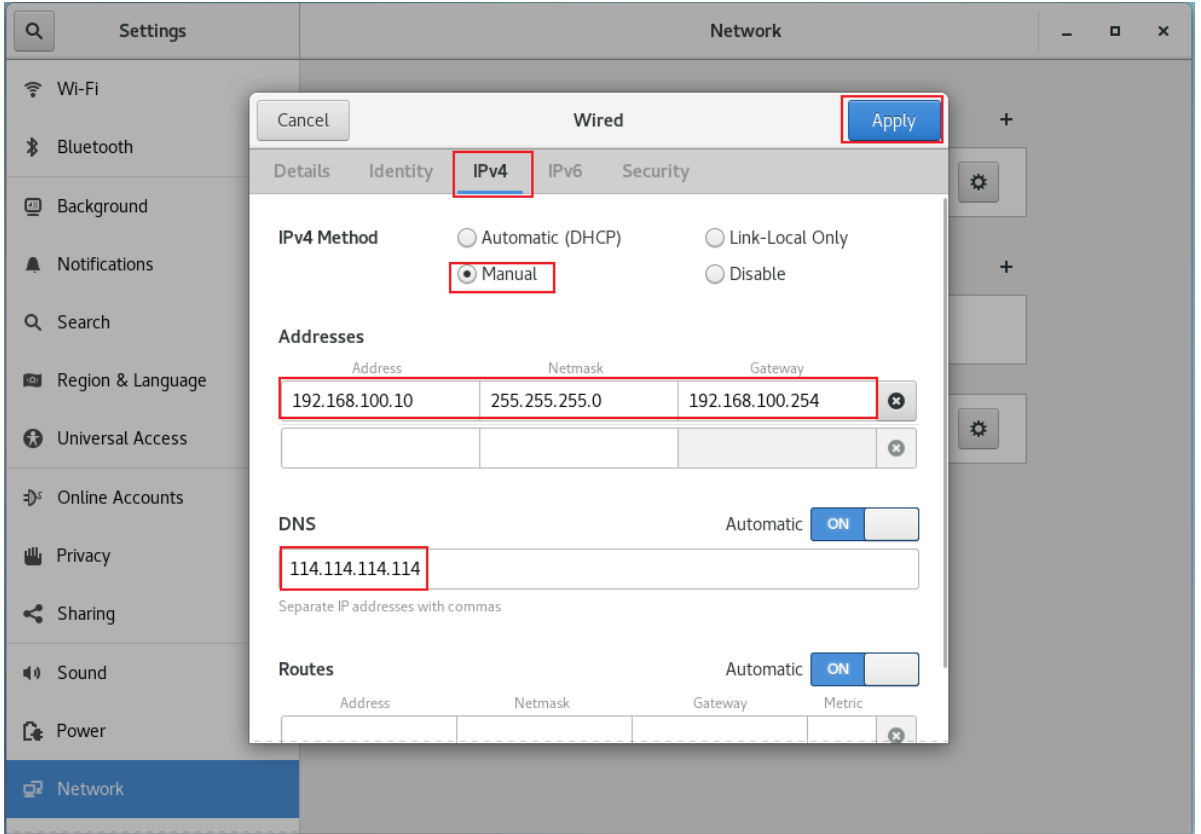
Task: Click Cancel in Wired dialog
Action: point(302,120)
